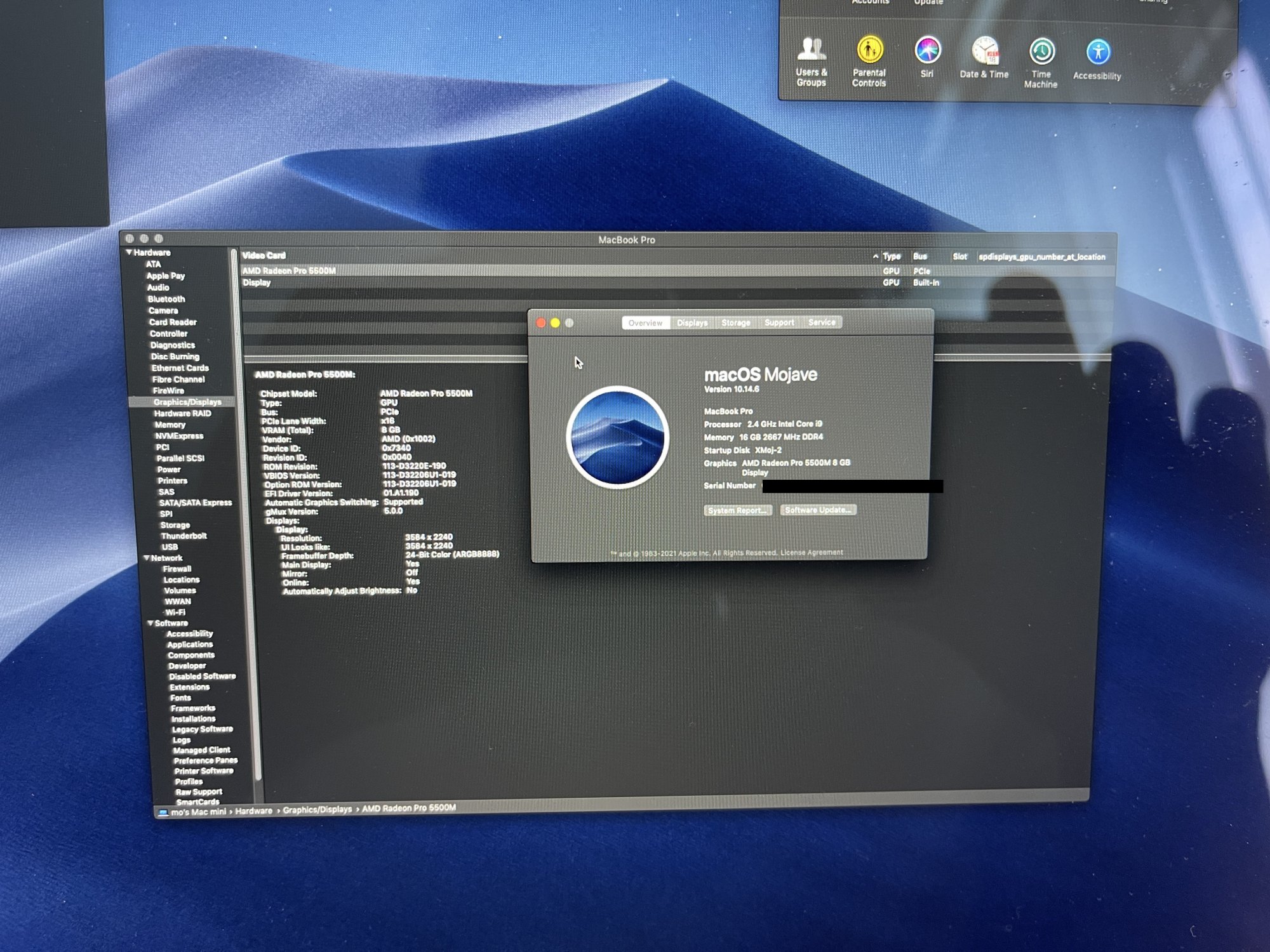Select SATA/SATA Express in the sidebar

tap(196, 503)
